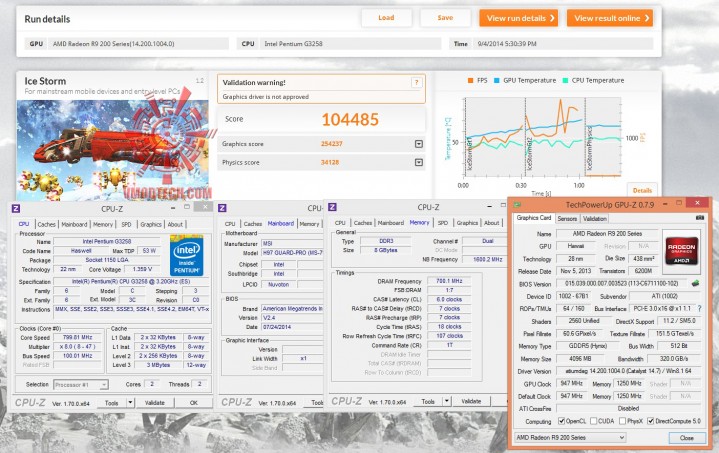Click the teal CPU Temperature legend swatch
The image size is (719, 453).
[x=565, y=80]
